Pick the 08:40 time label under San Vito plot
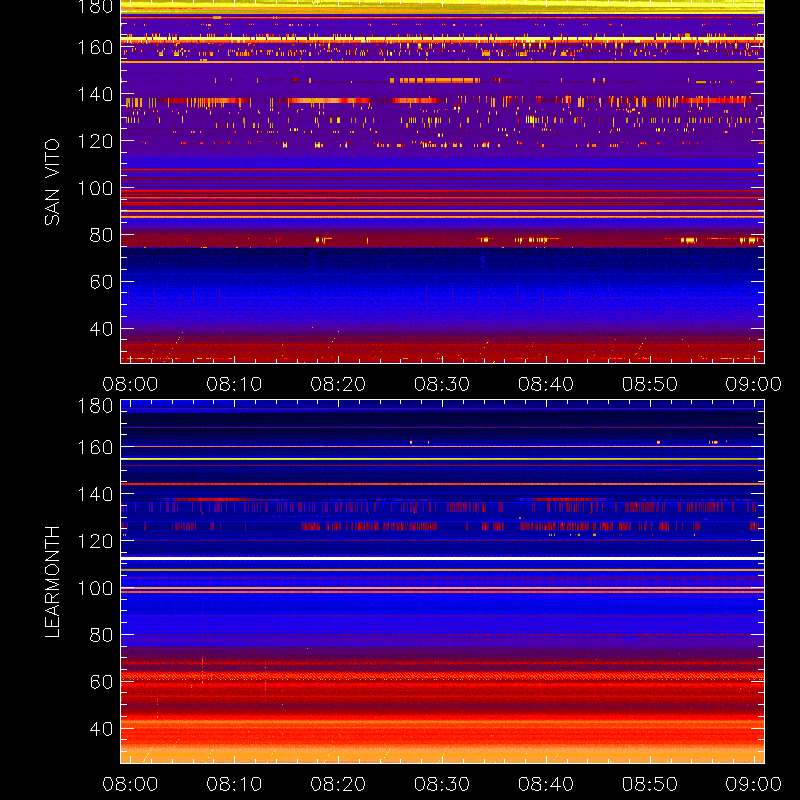Viewport: 800px width, 800px height. (x=546, y=384)
